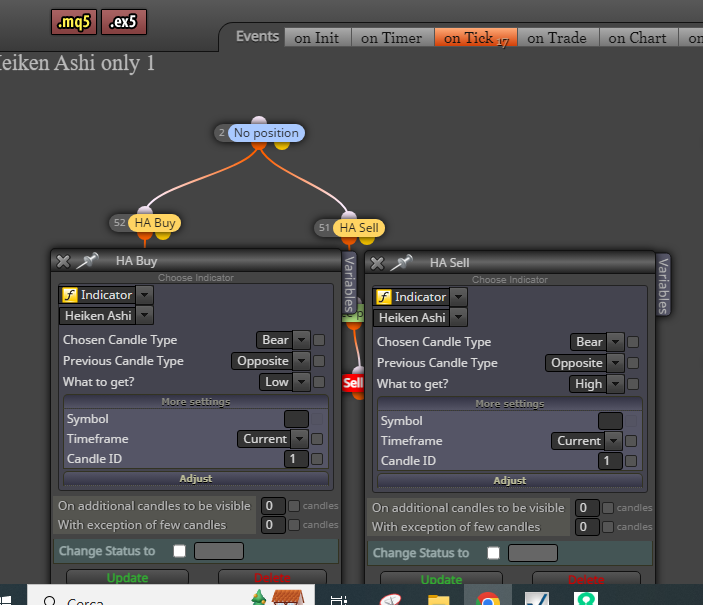Toggle Chosen Candle Type checkbox in HA Sell
The image size is (703, 605).
[x=633, y=342]
